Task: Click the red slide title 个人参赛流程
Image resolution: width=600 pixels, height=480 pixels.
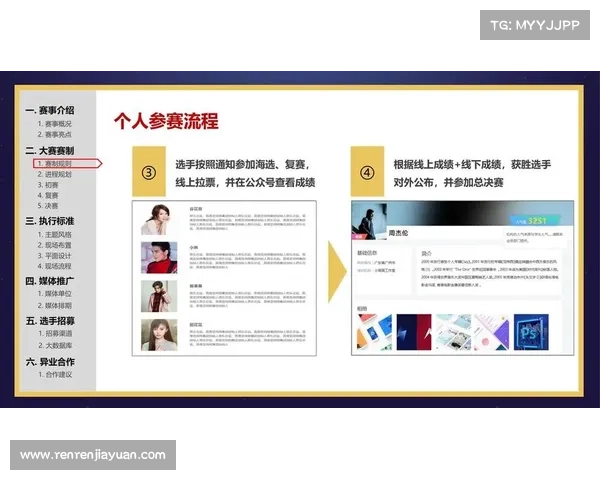Action: (166, 121)
